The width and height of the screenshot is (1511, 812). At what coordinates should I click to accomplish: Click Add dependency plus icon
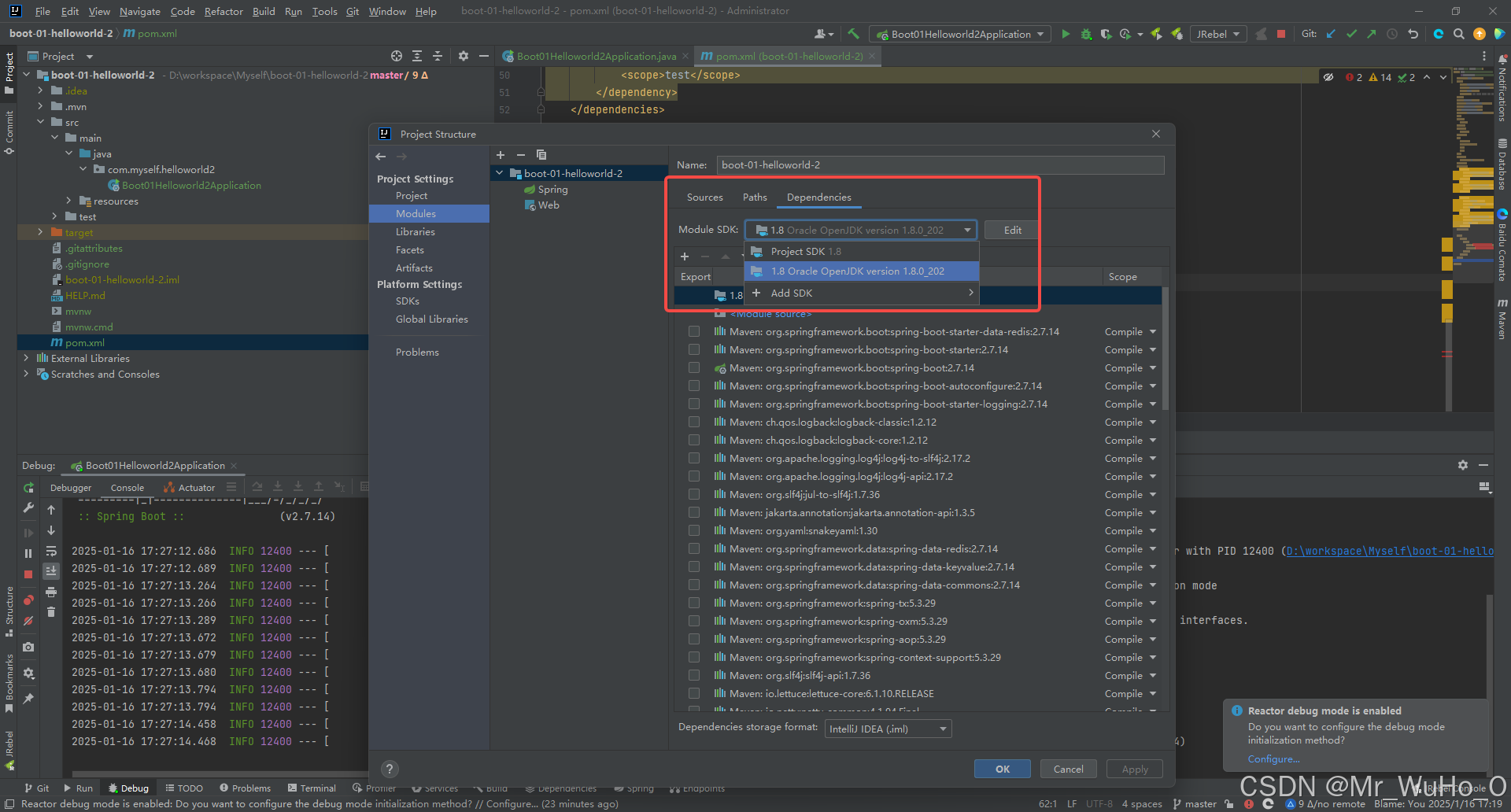(x=685, y=257)
